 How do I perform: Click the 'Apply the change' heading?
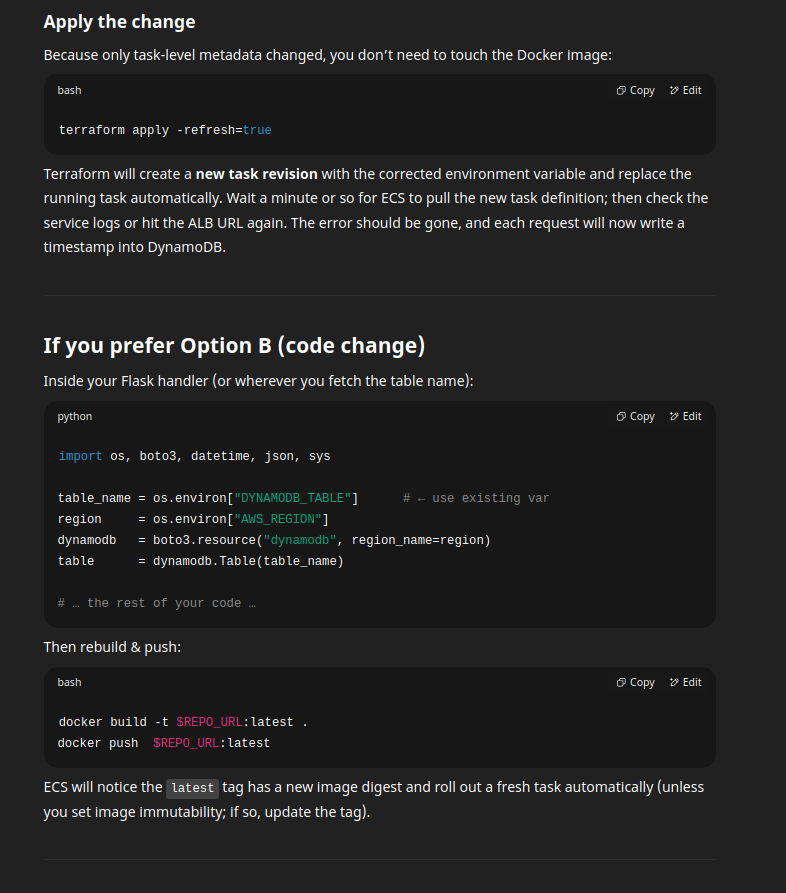tap(119, 22)
